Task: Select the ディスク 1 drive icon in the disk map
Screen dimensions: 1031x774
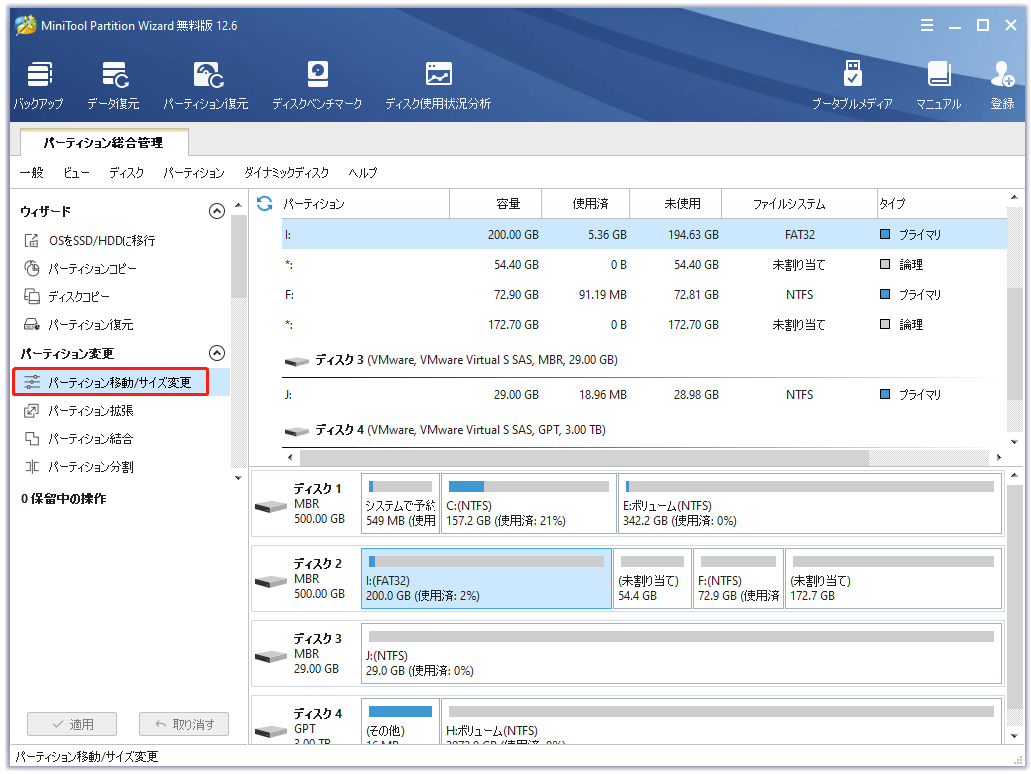Action: point(271,506)
